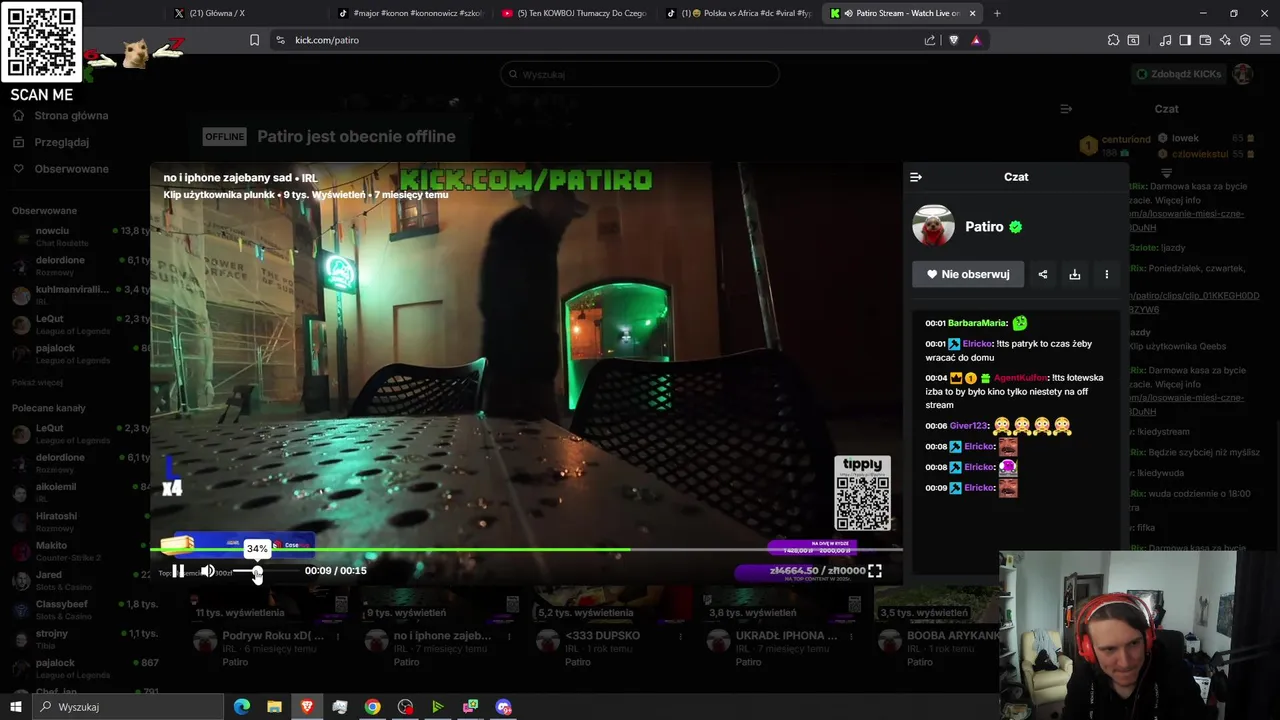Screen dimensions: 1280x720
Task: Open Patiro channel avatar in clip panel
Action: (x=933, y=226)
